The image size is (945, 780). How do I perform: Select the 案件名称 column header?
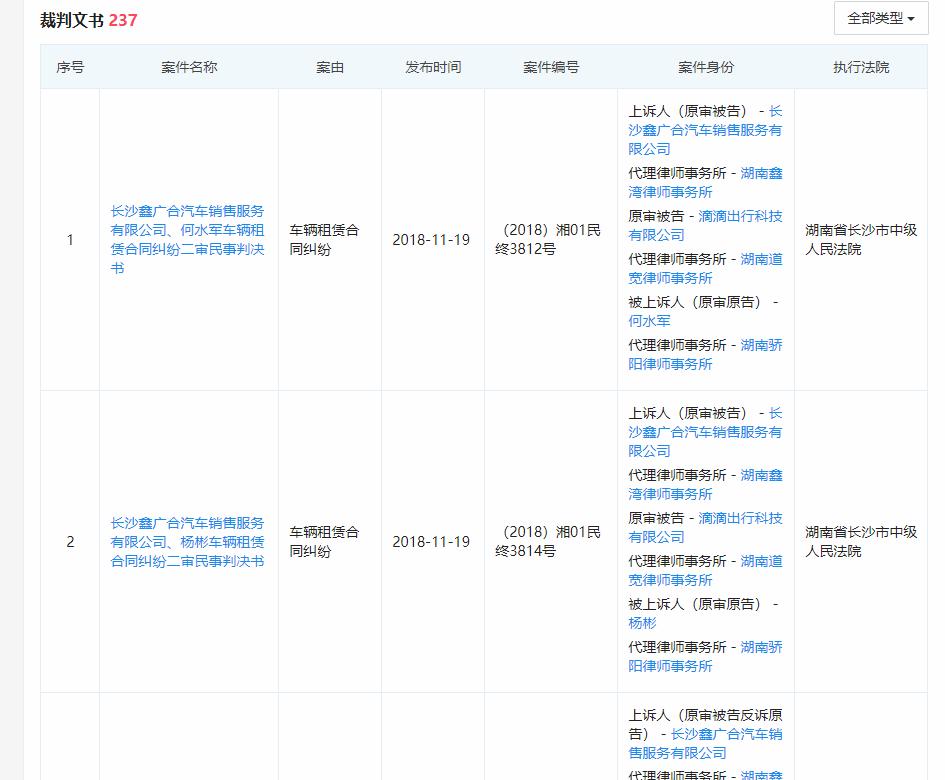tap(189, 67)
